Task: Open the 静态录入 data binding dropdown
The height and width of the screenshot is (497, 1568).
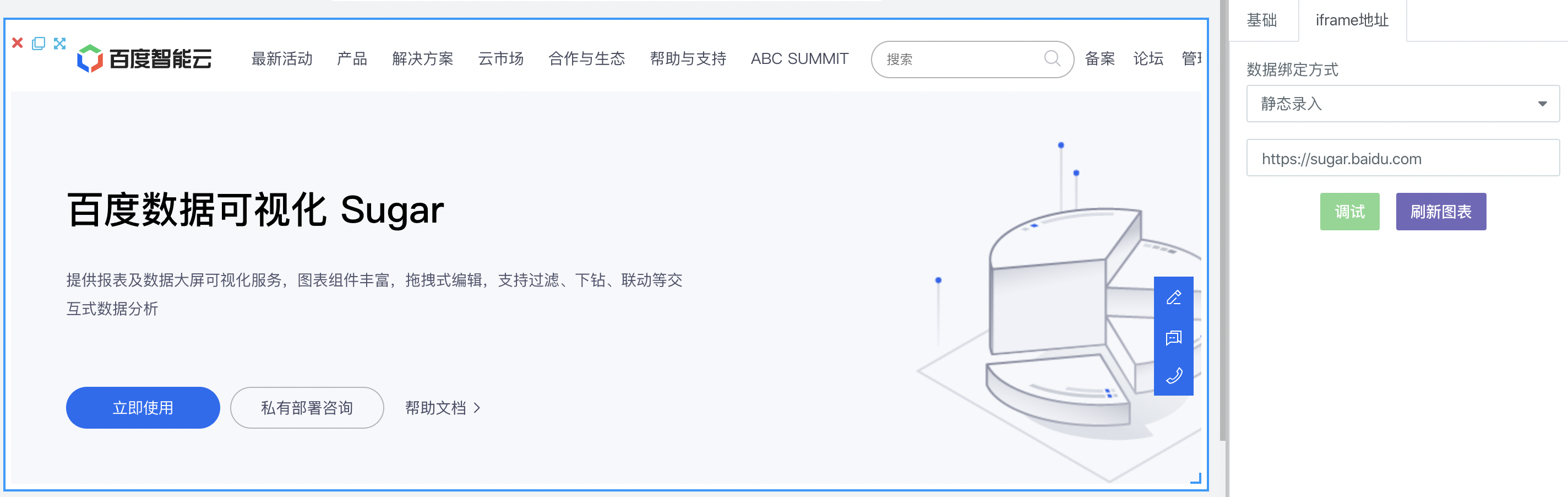Action: [x=1402, y=104]
